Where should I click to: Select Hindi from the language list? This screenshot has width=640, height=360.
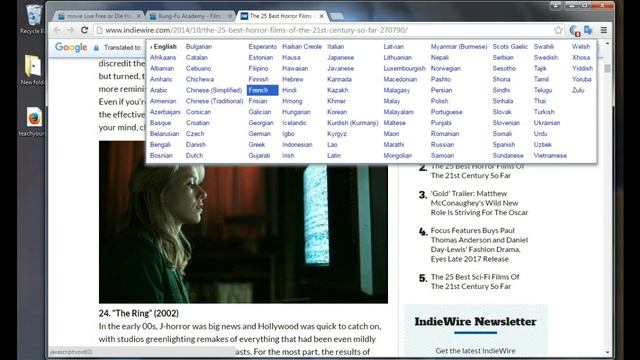[289, 90]
